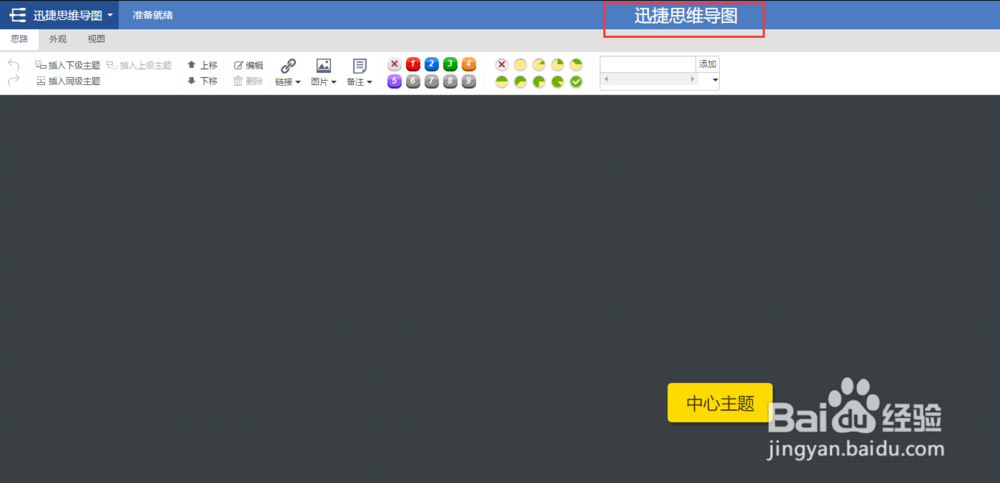Mark progress complete with green checkmark
The height and width of the screenshot is (483, 1000).
click(x=576, y=82)
